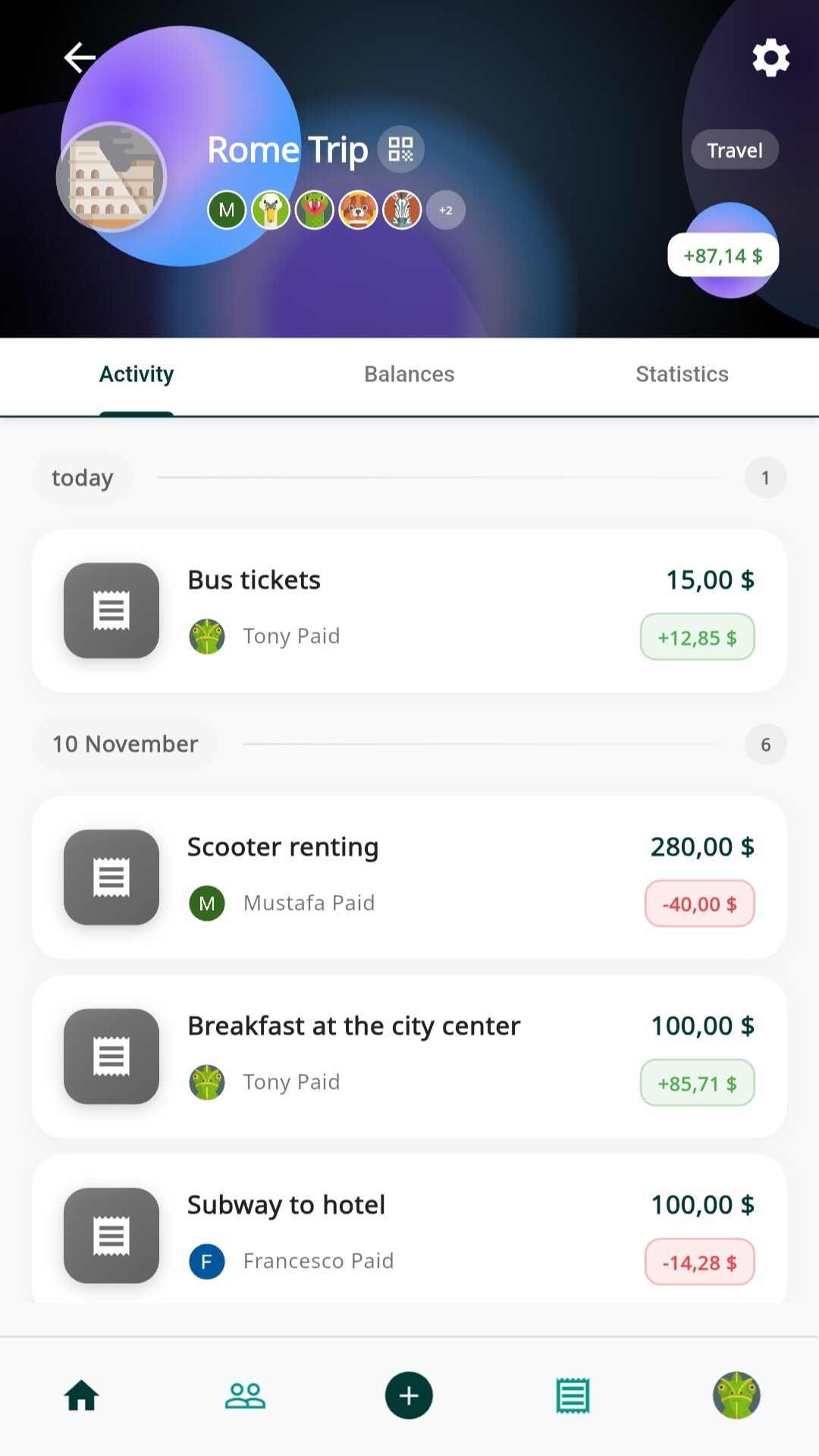The height and width of the screenshot is (1456, 819).
Task: Expand the +2 more members badge
Action: pos(446,210)
